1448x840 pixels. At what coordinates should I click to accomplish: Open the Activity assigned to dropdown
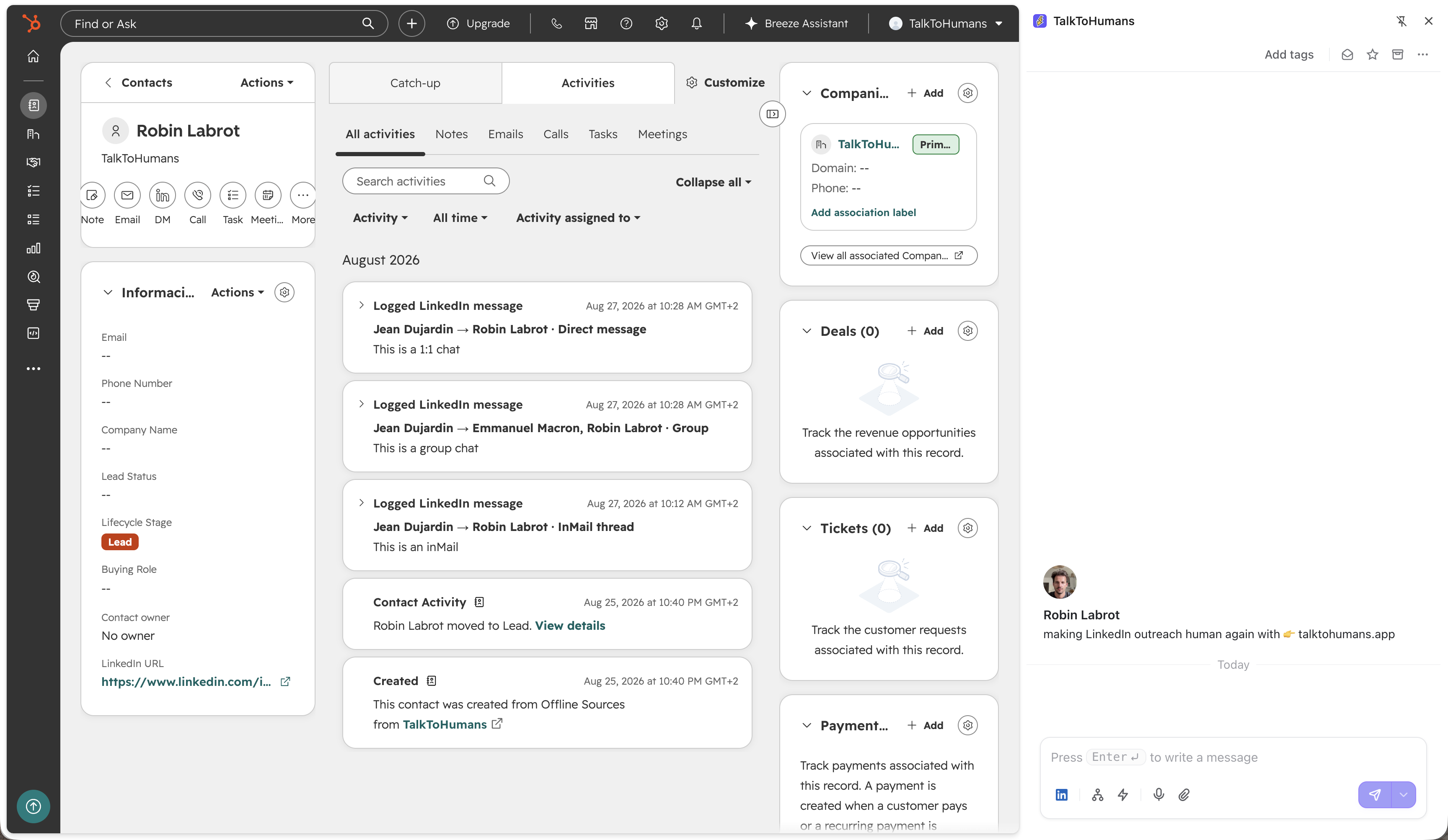click(x=577, y=218)
